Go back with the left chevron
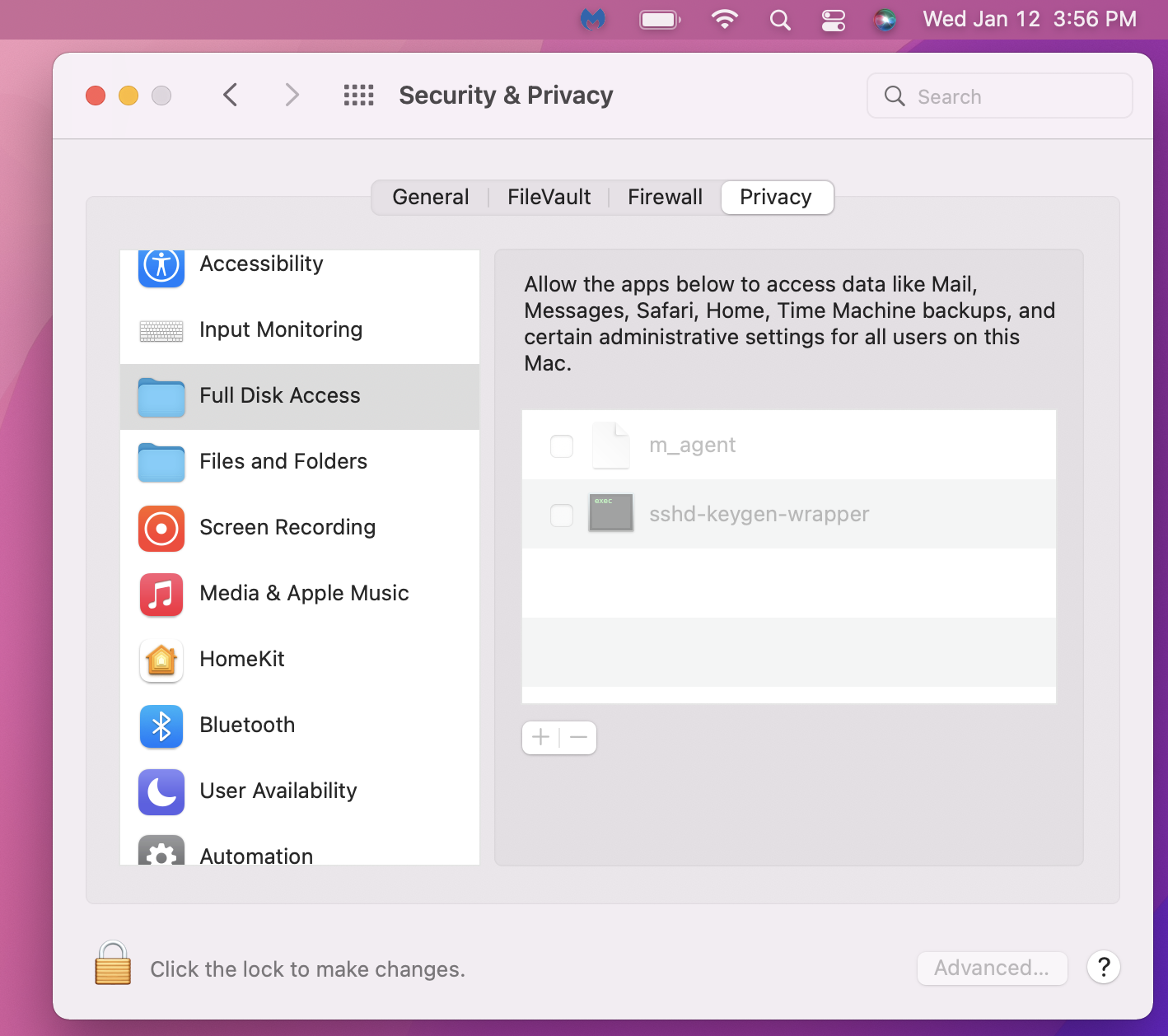Image resolution: width=1168 pixels, height=1036 pixels. click(231, 96)
